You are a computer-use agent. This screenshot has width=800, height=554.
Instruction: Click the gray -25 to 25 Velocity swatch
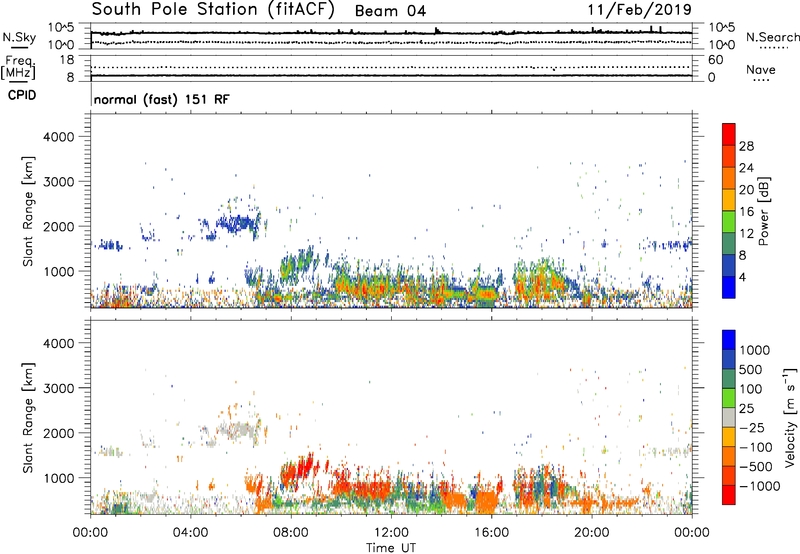click(x=729, y=417)
